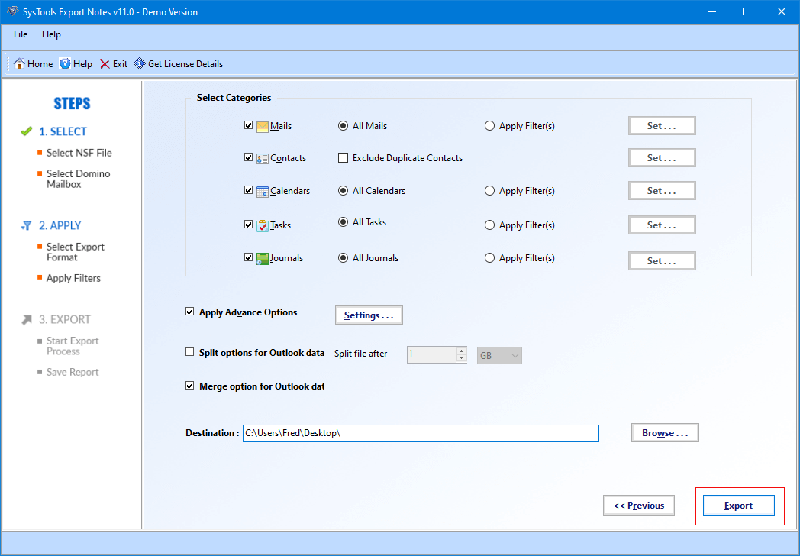The width and height of the screenshot is (800, 556).
Task: Click the Get License Details gear icon
Action: [x=139, y=63]
